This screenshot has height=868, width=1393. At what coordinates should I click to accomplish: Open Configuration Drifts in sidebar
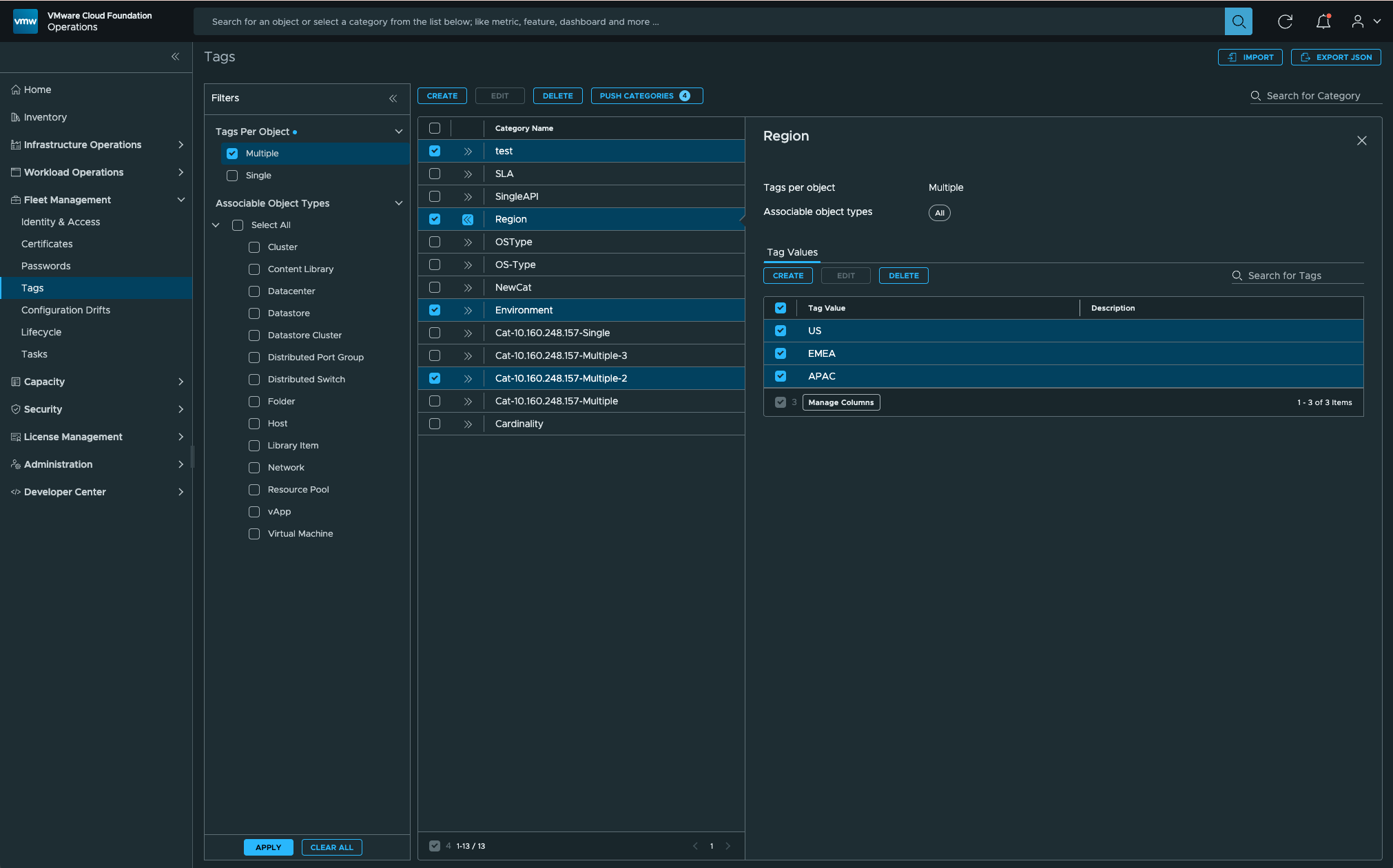(x=65, y=310)
